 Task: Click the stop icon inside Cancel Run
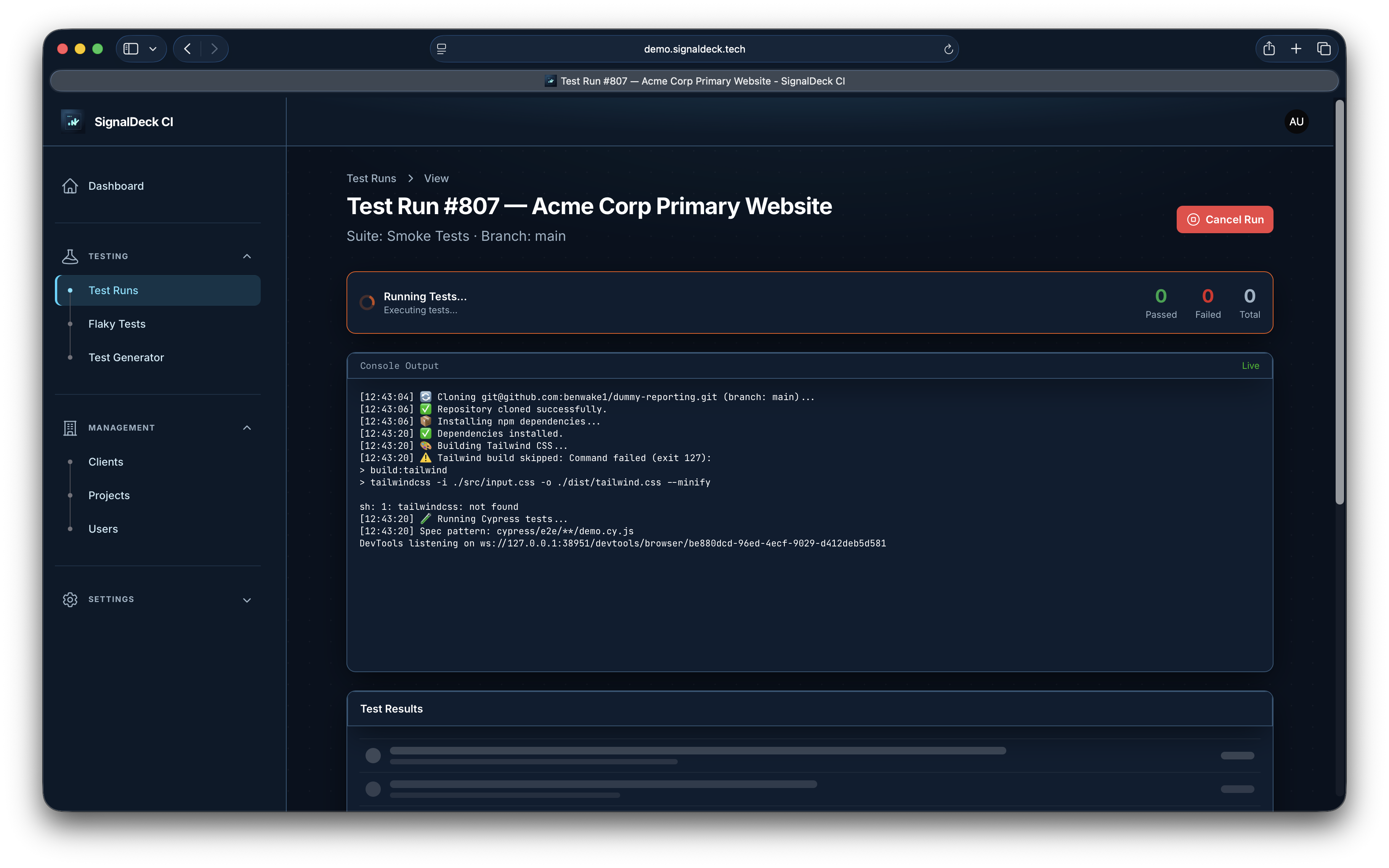1193,219
